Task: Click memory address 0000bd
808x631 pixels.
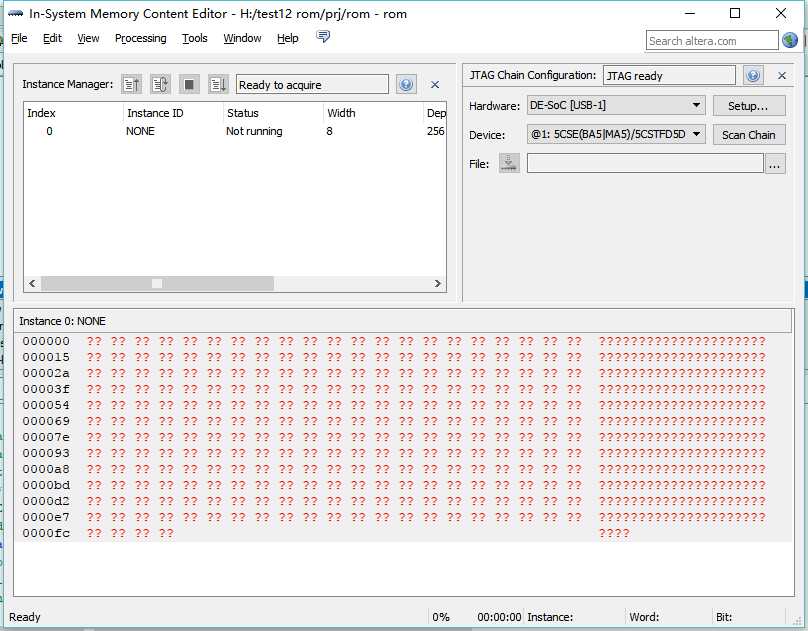Action: click(x=46, y=485)
